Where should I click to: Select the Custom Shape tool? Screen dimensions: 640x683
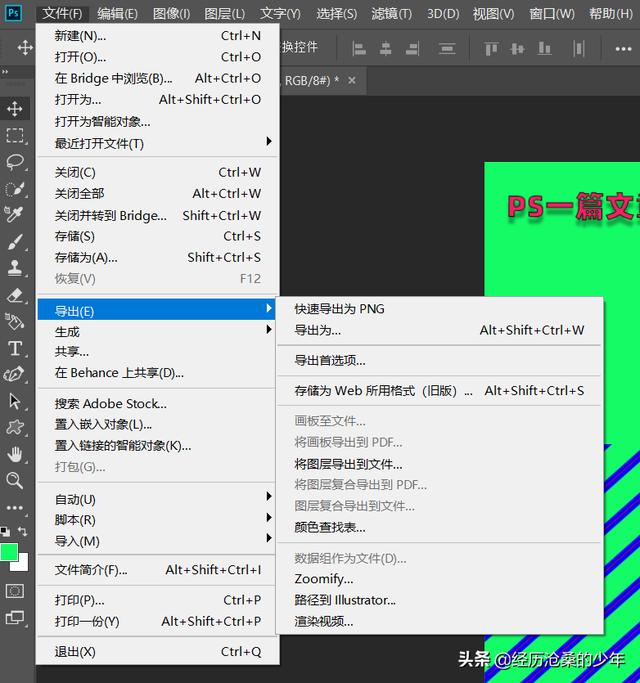(15, 427)
